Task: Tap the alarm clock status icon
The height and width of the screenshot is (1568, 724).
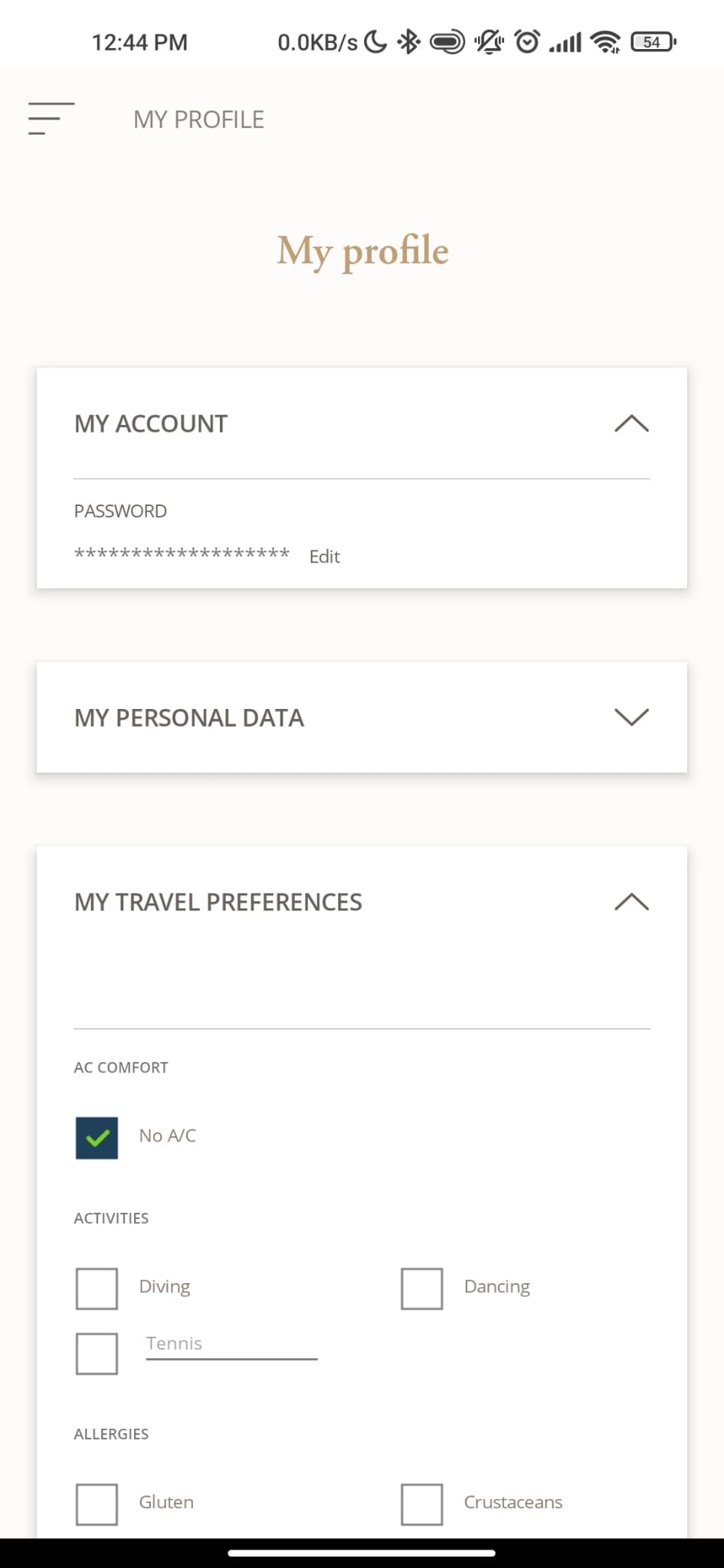Action: click(x=527, y=42)
